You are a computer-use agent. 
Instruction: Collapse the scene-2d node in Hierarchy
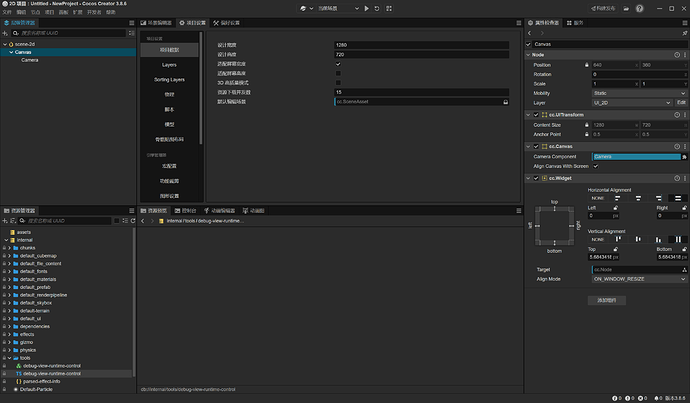coord(5,44)
